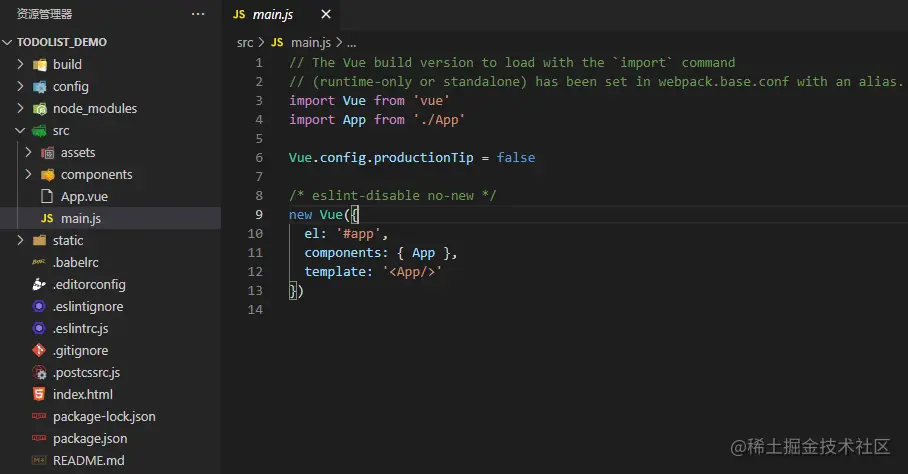Open the build folder label
Screen dimensions: 908x474
coord(67,64)
